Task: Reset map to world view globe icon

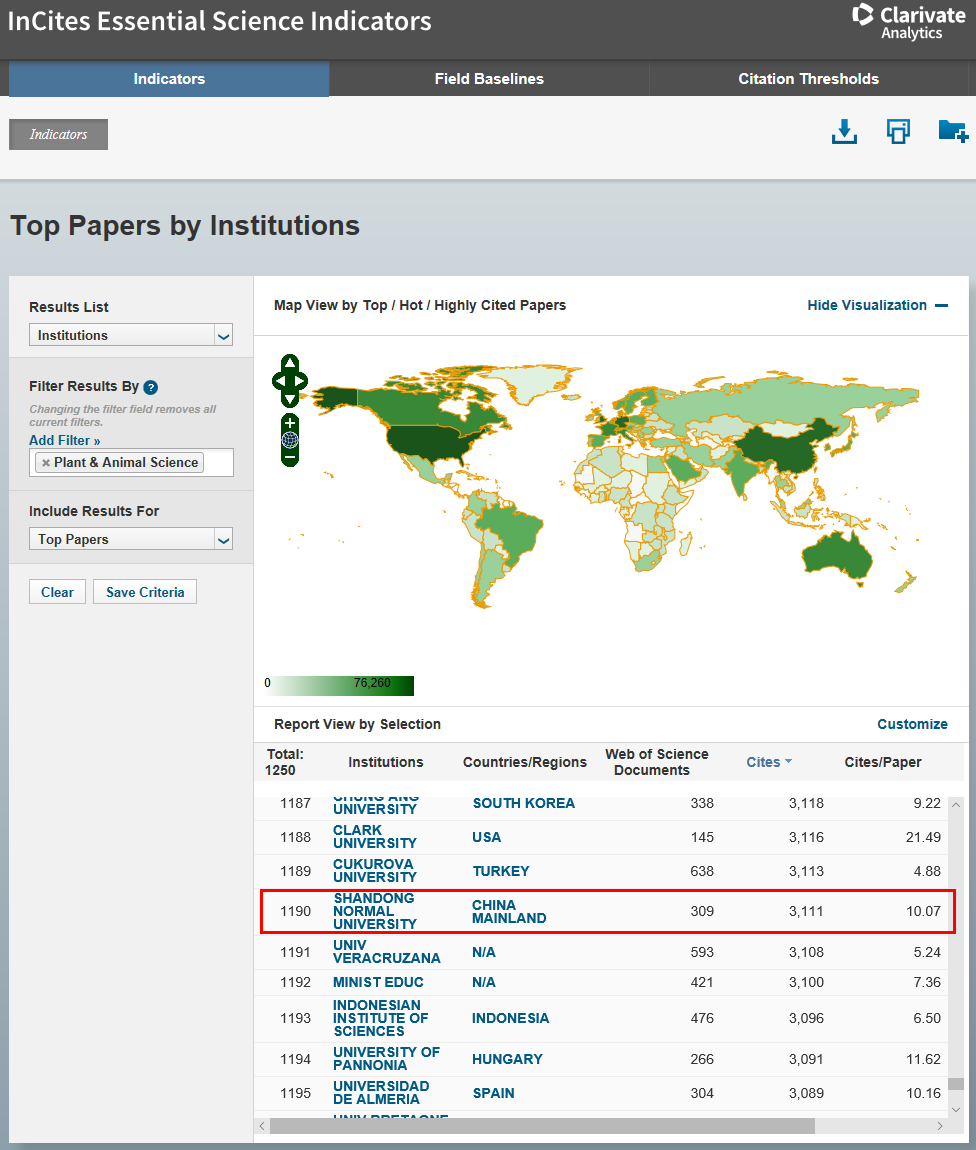Action: click(290, 440)
